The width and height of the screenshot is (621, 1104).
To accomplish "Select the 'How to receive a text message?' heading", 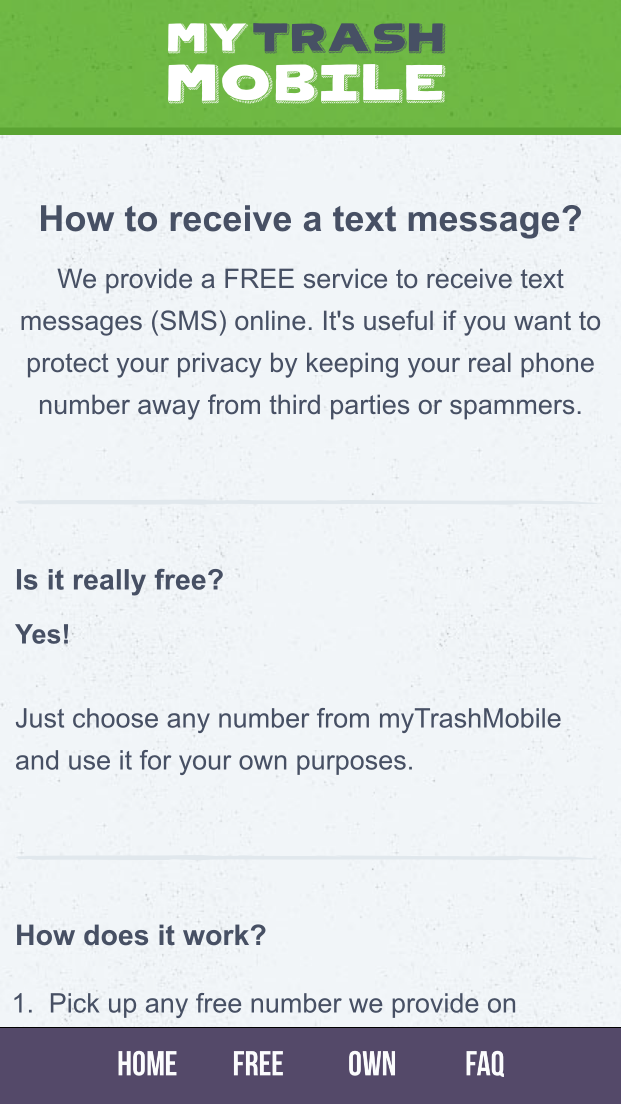I will click(x=310, y=219).
